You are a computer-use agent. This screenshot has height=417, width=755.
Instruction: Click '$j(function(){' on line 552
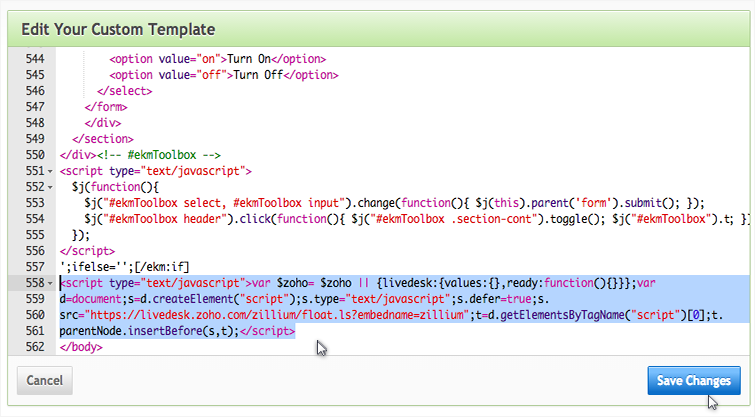point(115,187)
